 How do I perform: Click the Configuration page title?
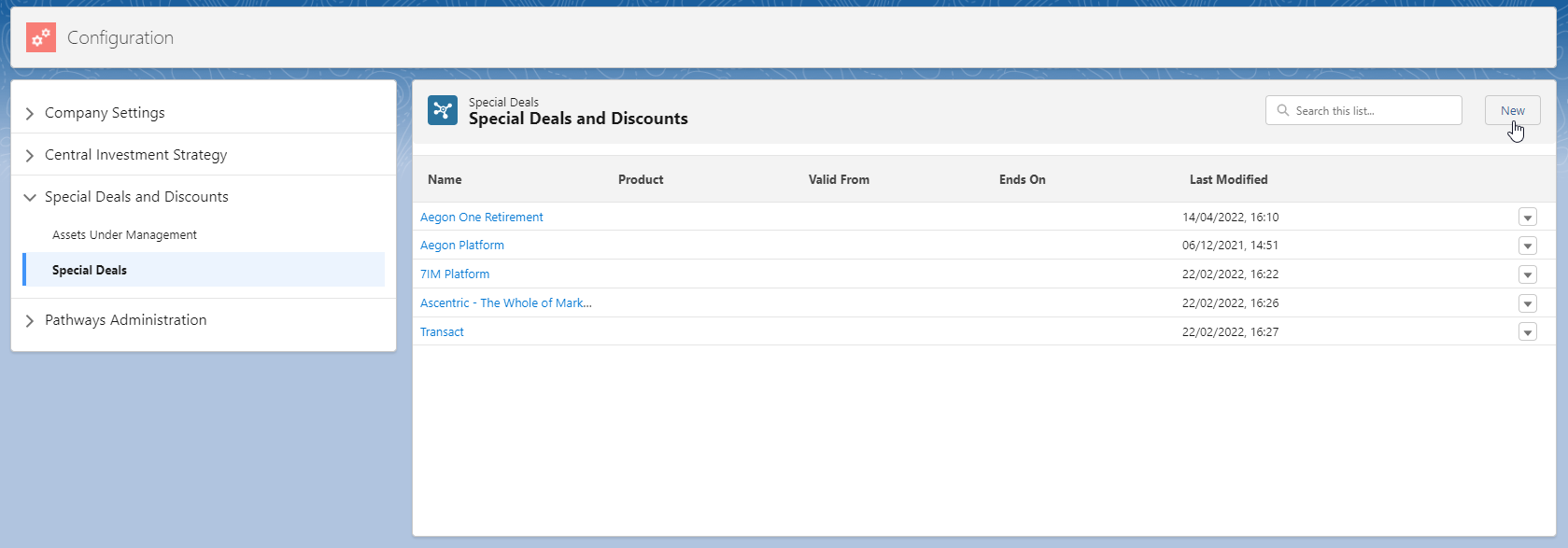click(120, 38)
